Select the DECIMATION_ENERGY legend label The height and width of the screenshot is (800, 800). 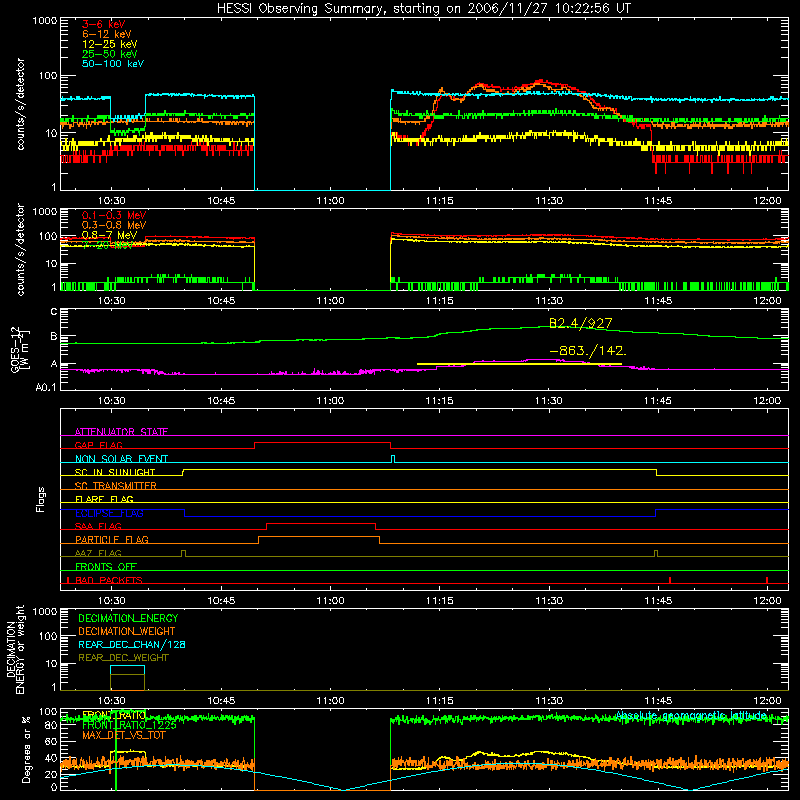point(128,618)
